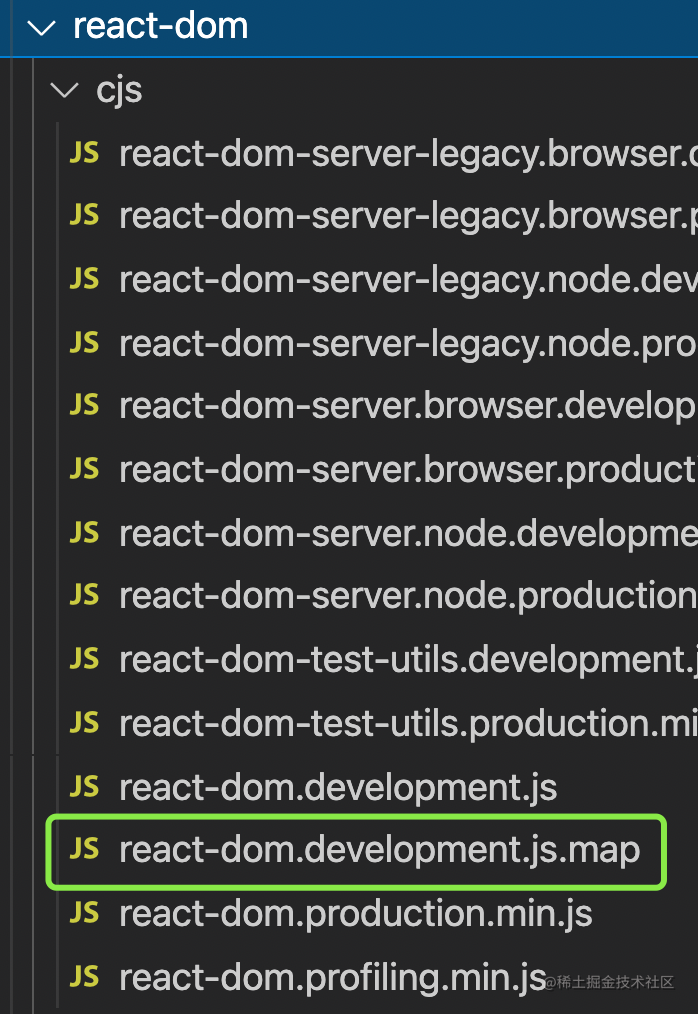The image size is (698, 1014).
Task: Click JS icon beside react-dom.development.js
Action: coord(84,786)
